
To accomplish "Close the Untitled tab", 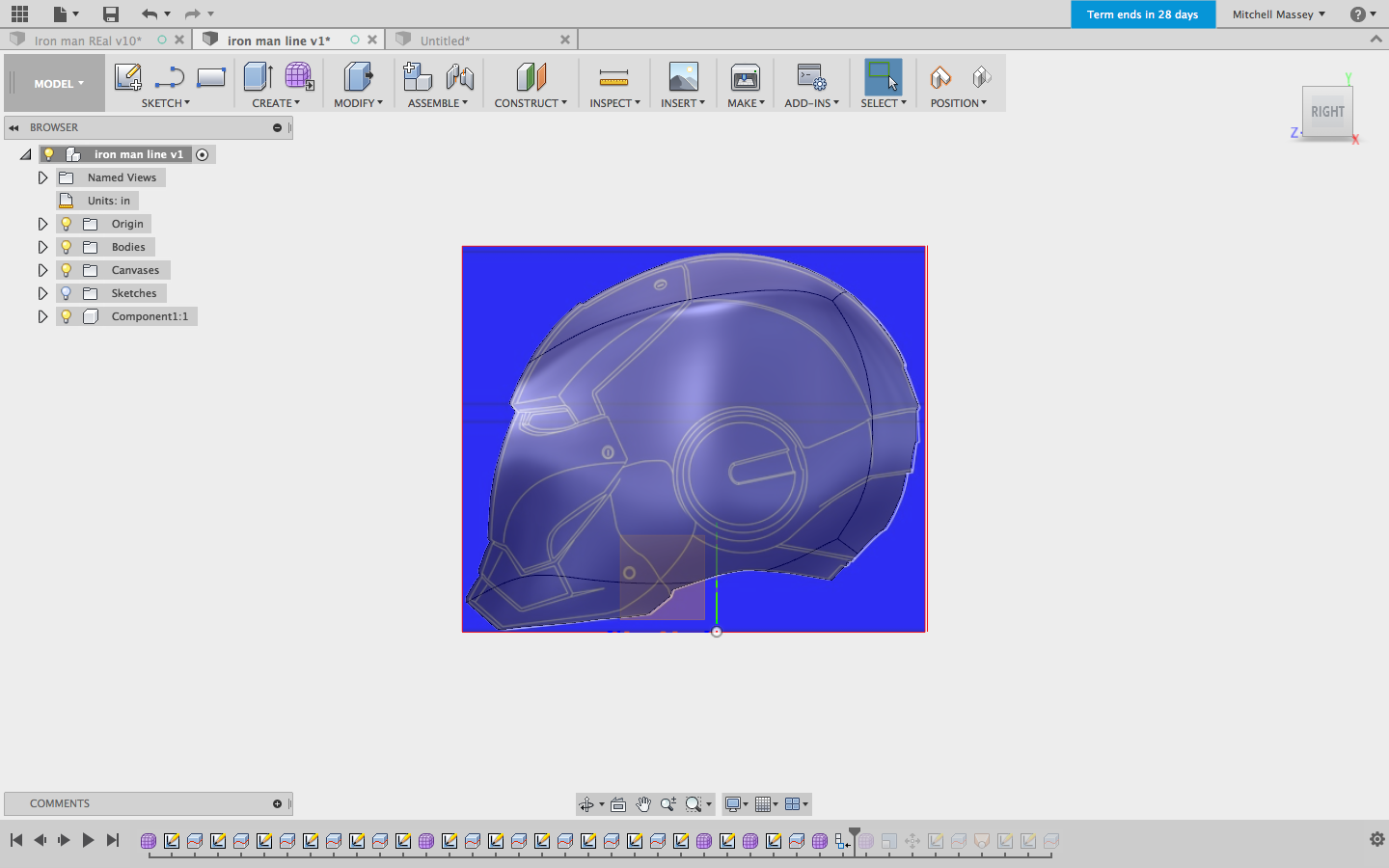I will tap(565, 40).
